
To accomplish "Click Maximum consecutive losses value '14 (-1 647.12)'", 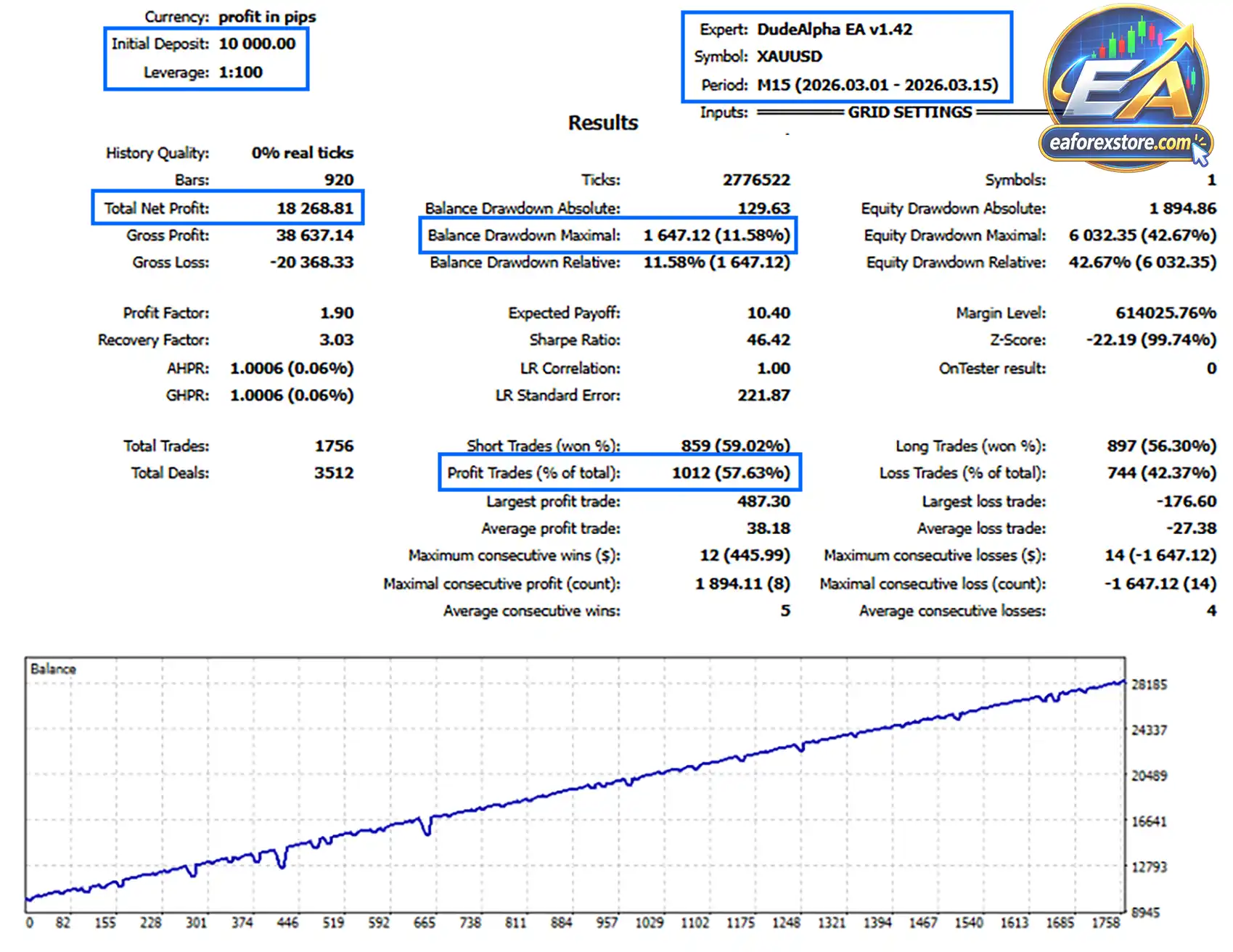I will tap(1161, 555).
